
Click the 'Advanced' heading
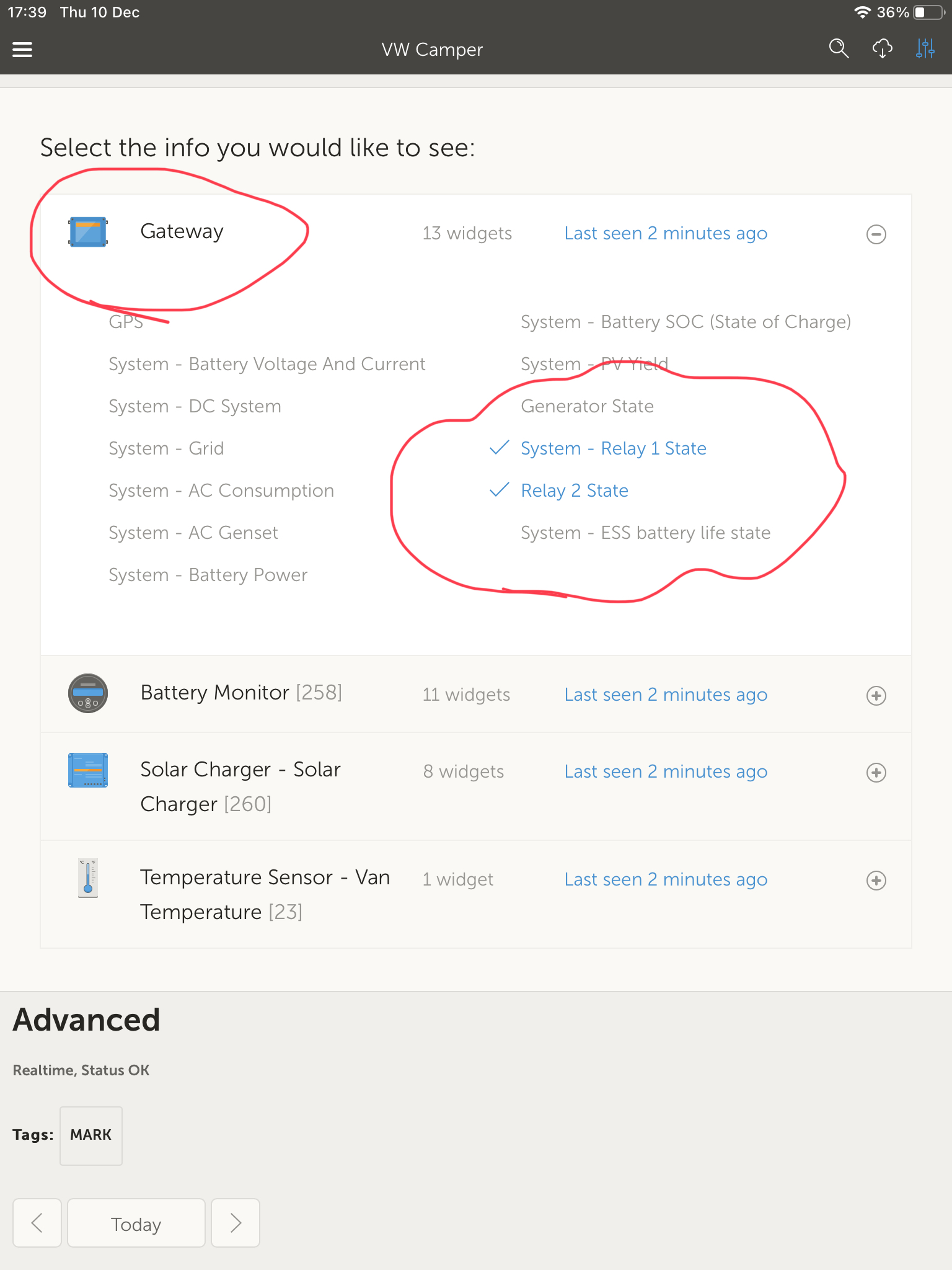point(87,1020)
